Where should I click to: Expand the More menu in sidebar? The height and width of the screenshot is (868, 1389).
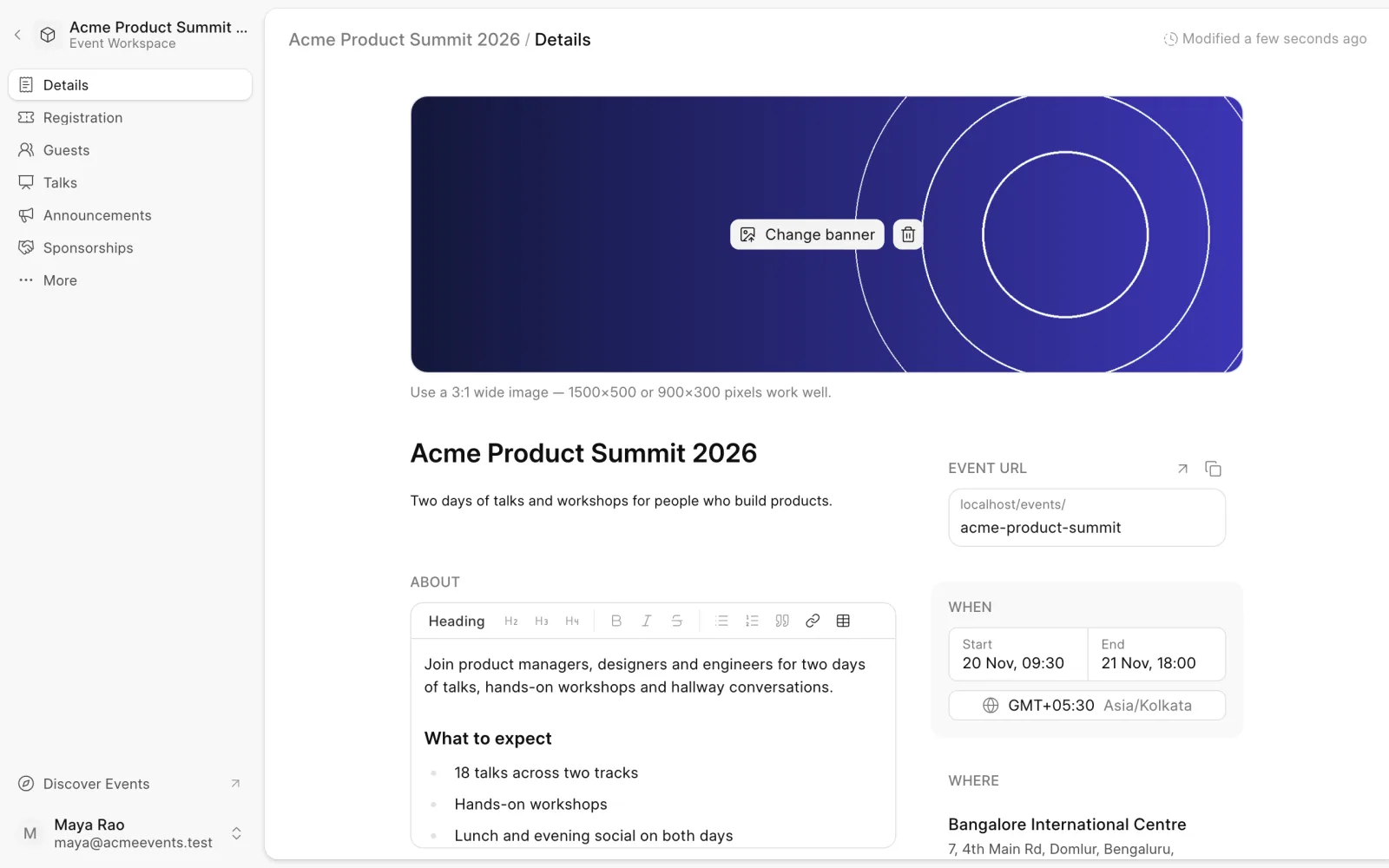(130, 280)
